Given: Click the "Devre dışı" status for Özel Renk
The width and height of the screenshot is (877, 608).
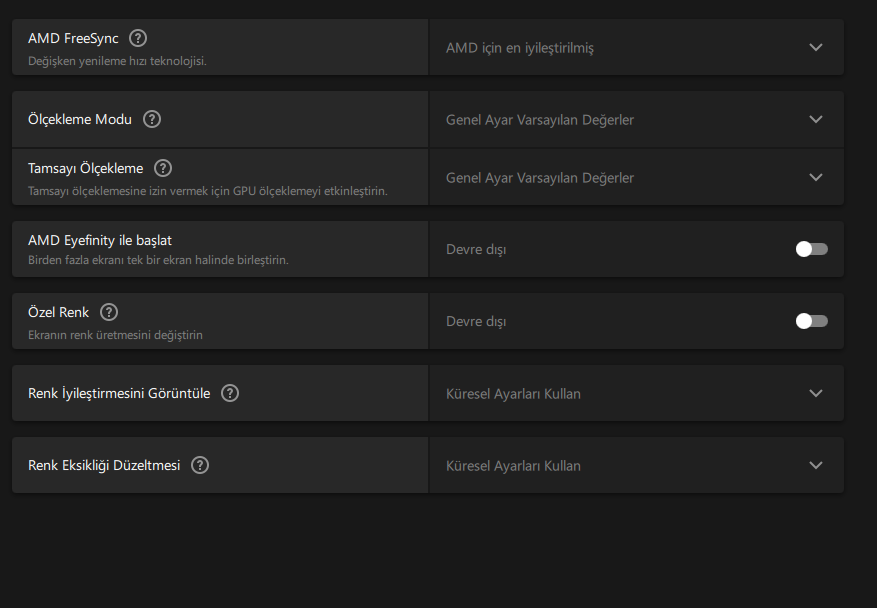Looking at the screenshot, I should point(476,322).
